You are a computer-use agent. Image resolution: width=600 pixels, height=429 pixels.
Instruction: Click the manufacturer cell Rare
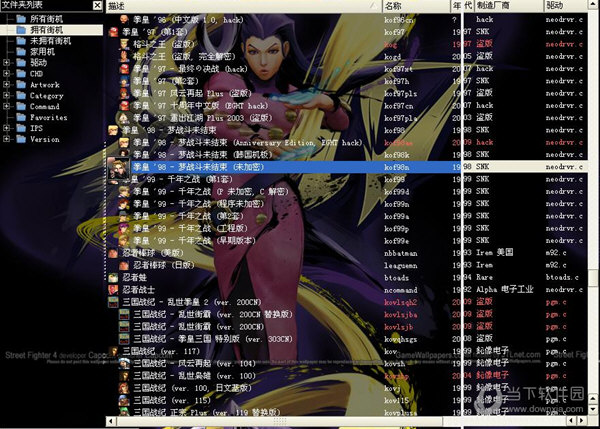pos(484,277)
